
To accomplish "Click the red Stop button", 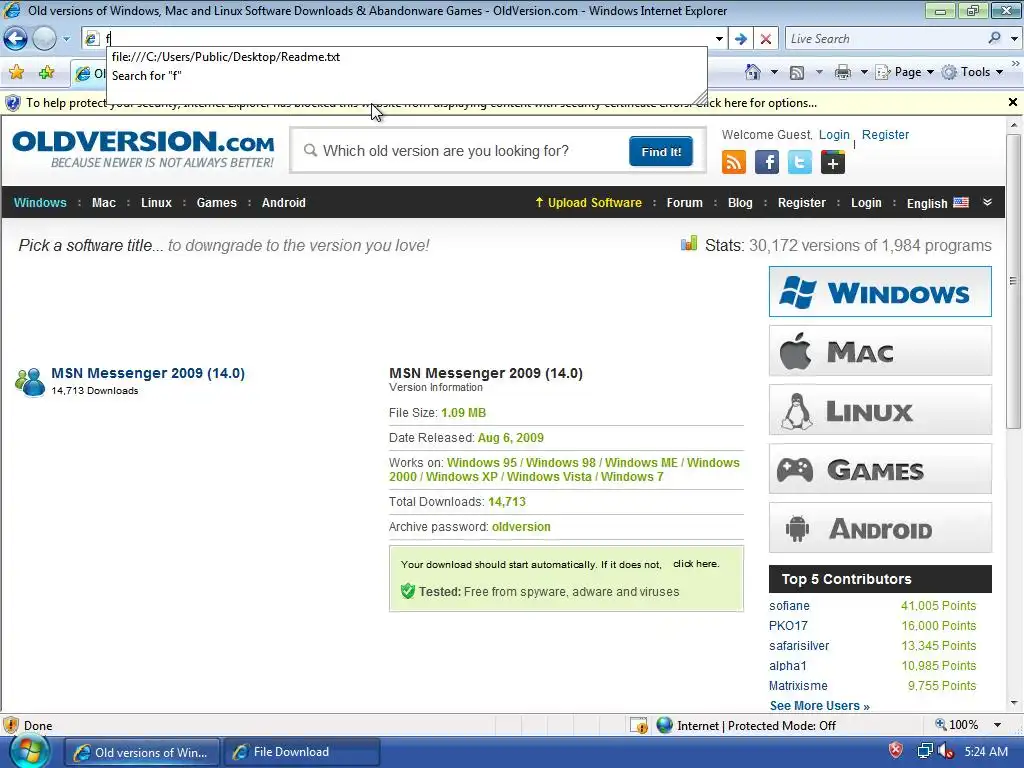I will click(766, 39).
